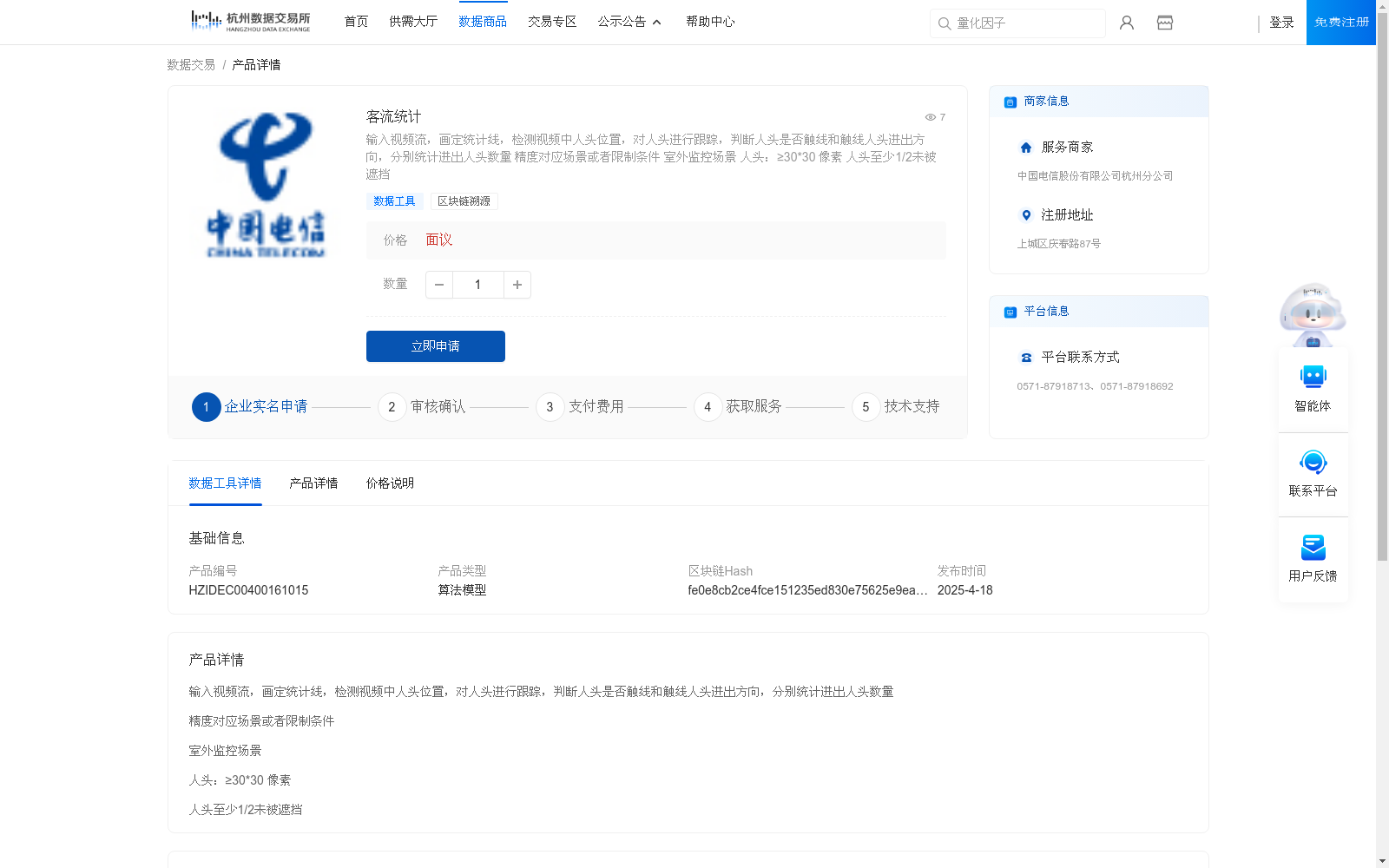Open the Hangzhou Data Exchange logo
Screen dimensions: 1389x868
point(250,22)
